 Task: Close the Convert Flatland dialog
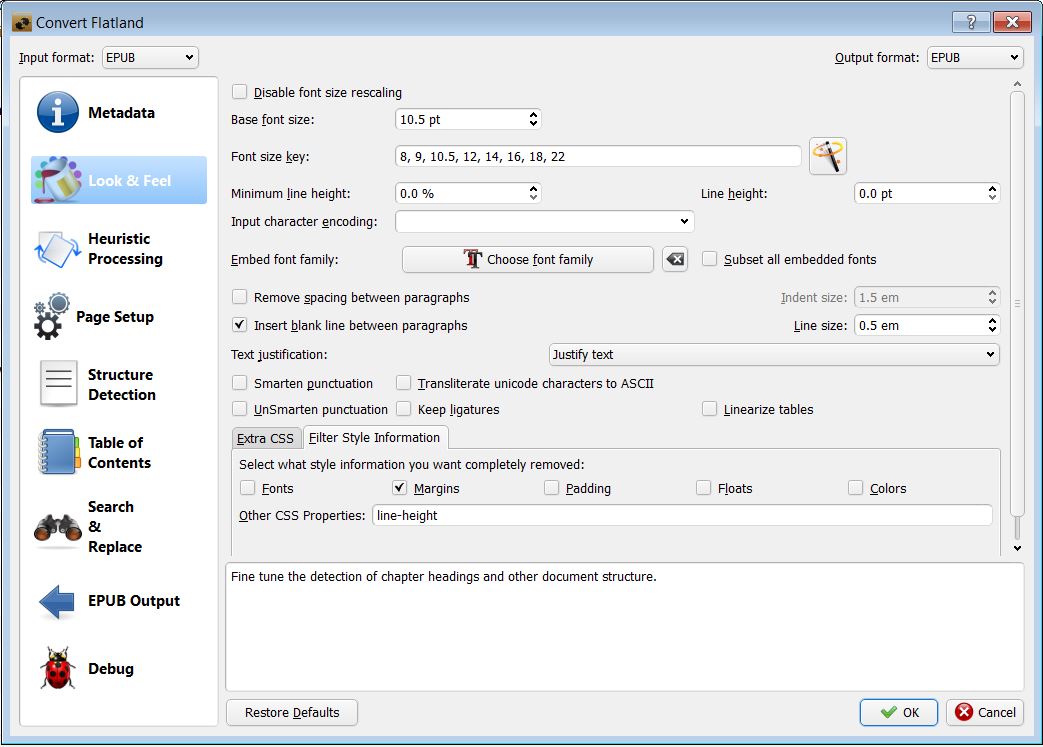[x=1012, y=22]
